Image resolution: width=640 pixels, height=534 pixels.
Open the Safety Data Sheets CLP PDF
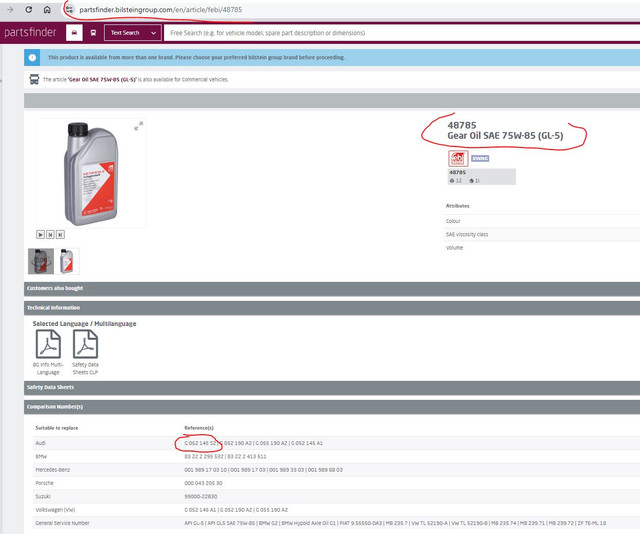tap(85, 352)
